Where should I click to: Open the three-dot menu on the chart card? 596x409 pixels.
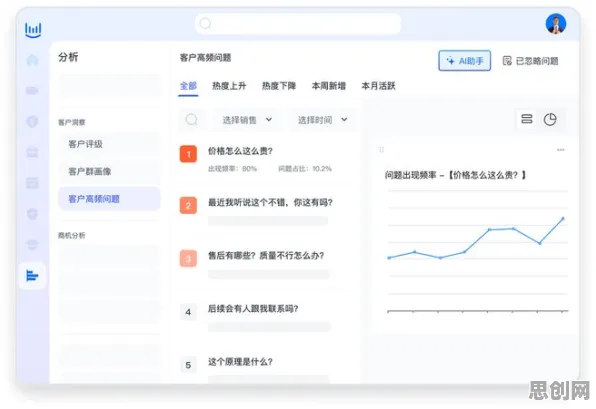pyautogui.click(x=561, y=150)
